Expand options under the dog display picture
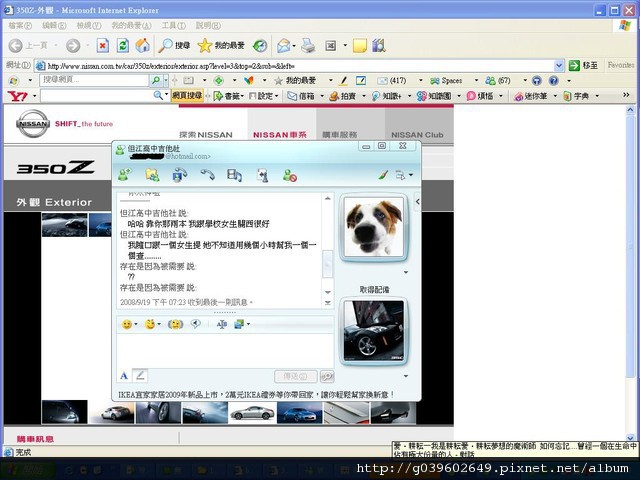Viewport: 640px width, 480px height. (x=405, y=271)
